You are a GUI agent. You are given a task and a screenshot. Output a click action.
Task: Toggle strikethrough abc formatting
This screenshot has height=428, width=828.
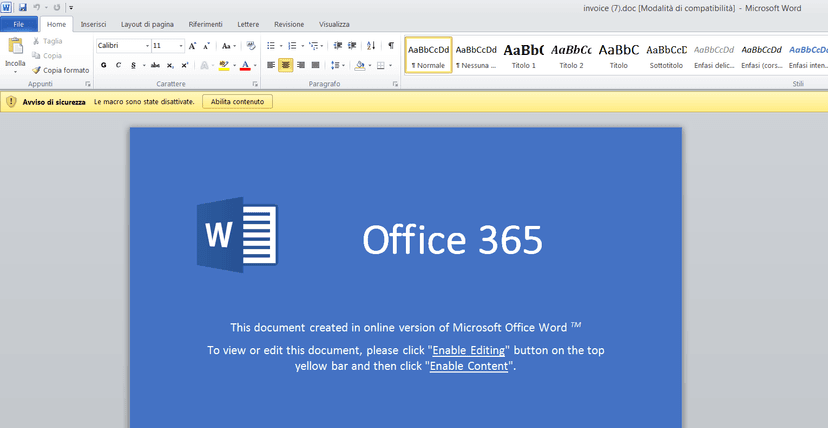point(155,65)
